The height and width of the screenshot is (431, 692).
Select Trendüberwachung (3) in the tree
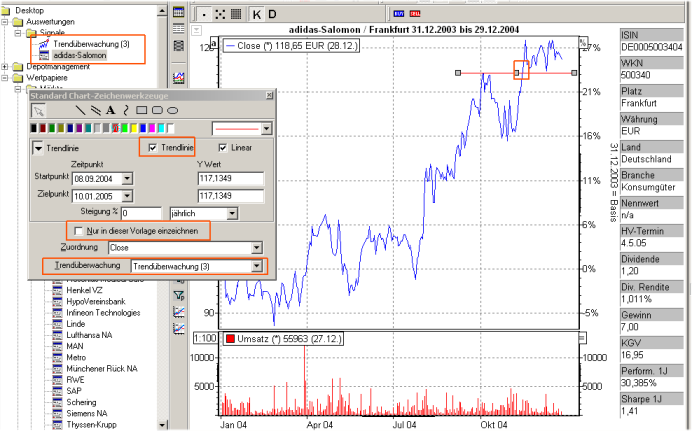click(x=91, y=44)
